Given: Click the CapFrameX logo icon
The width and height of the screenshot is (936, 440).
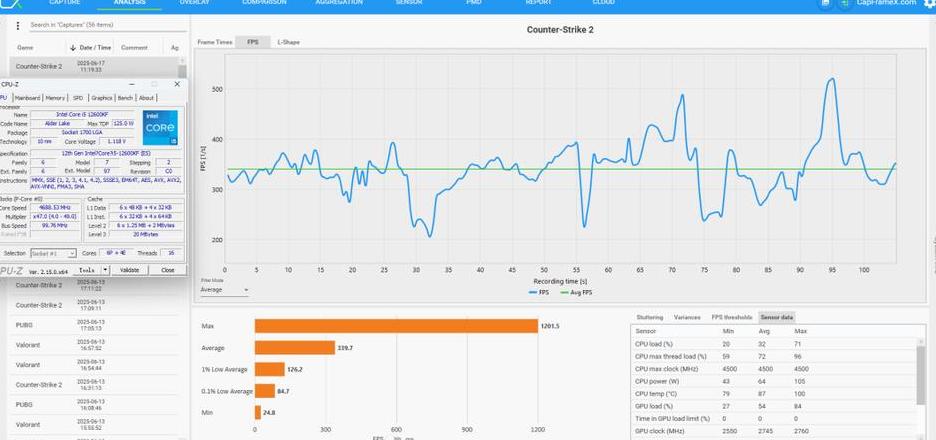Looking at the screenshot, I should (13, 3).
